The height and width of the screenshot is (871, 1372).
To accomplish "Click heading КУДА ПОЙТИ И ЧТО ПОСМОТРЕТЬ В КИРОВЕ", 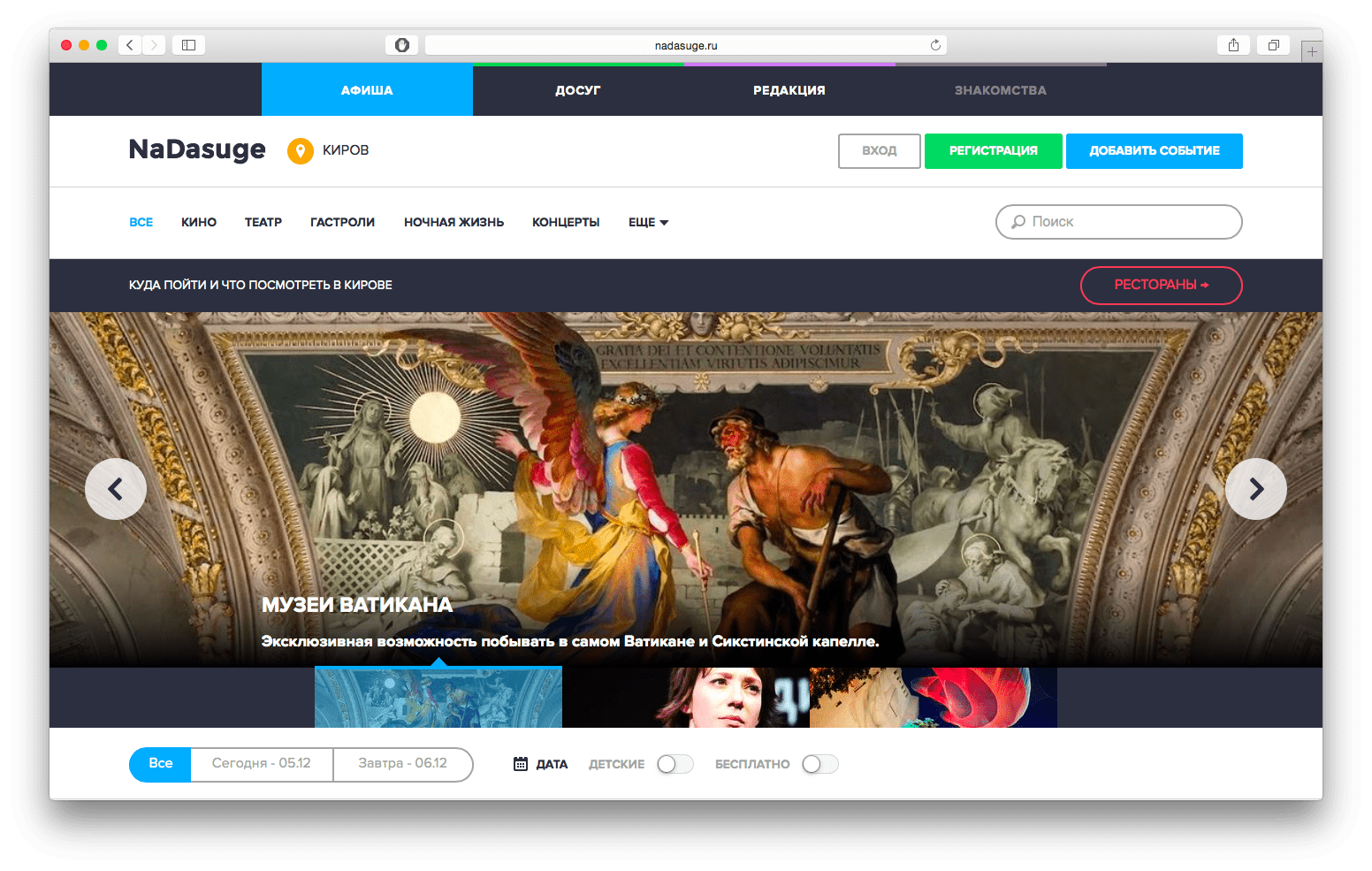I will tap(261, 286).
